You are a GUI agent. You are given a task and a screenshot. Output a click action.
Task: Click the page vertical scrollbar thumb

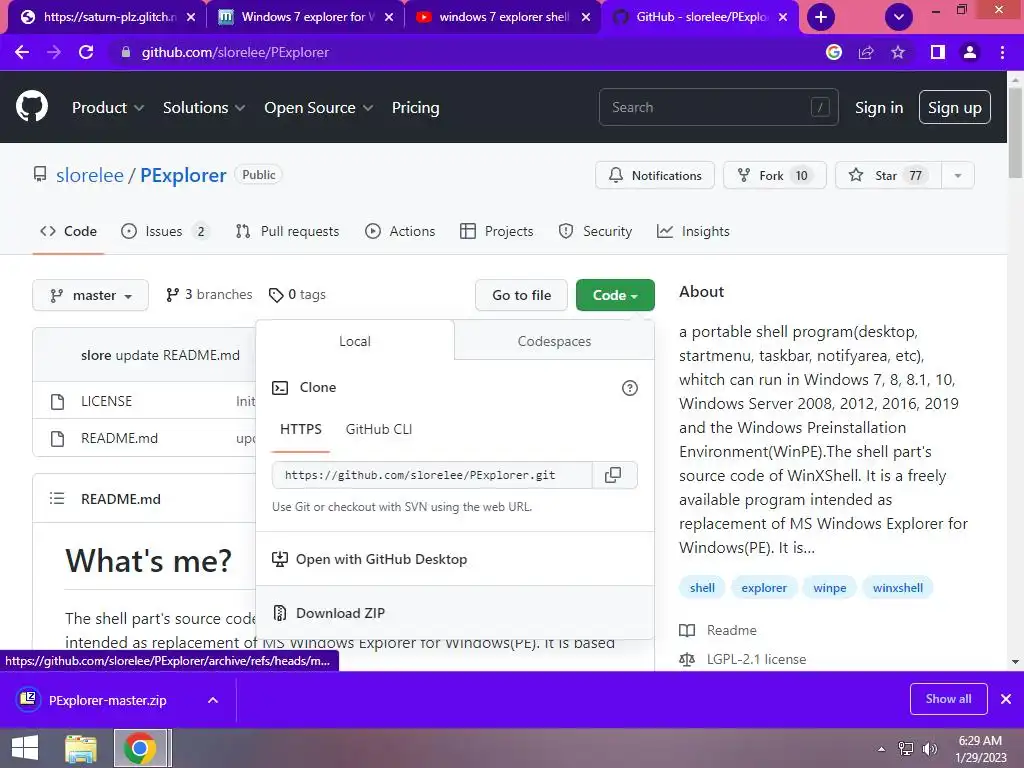pos(1015,132)
